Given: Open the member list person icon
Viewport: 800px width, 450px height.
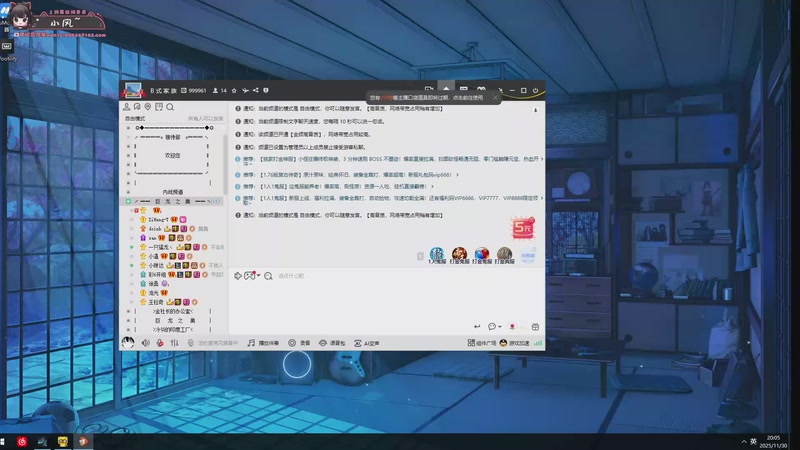Looking at the screenshot, I should point(127,107).
